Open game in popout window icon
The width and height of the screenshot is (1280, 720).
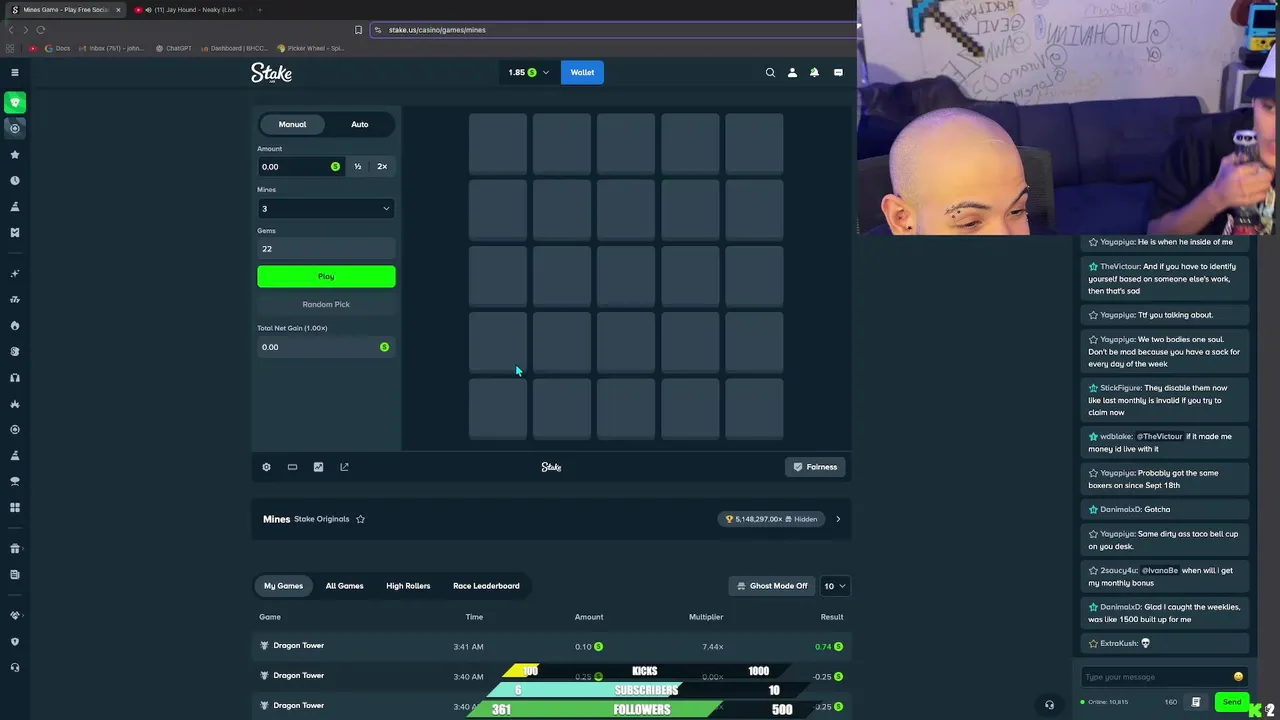[344, 467]
